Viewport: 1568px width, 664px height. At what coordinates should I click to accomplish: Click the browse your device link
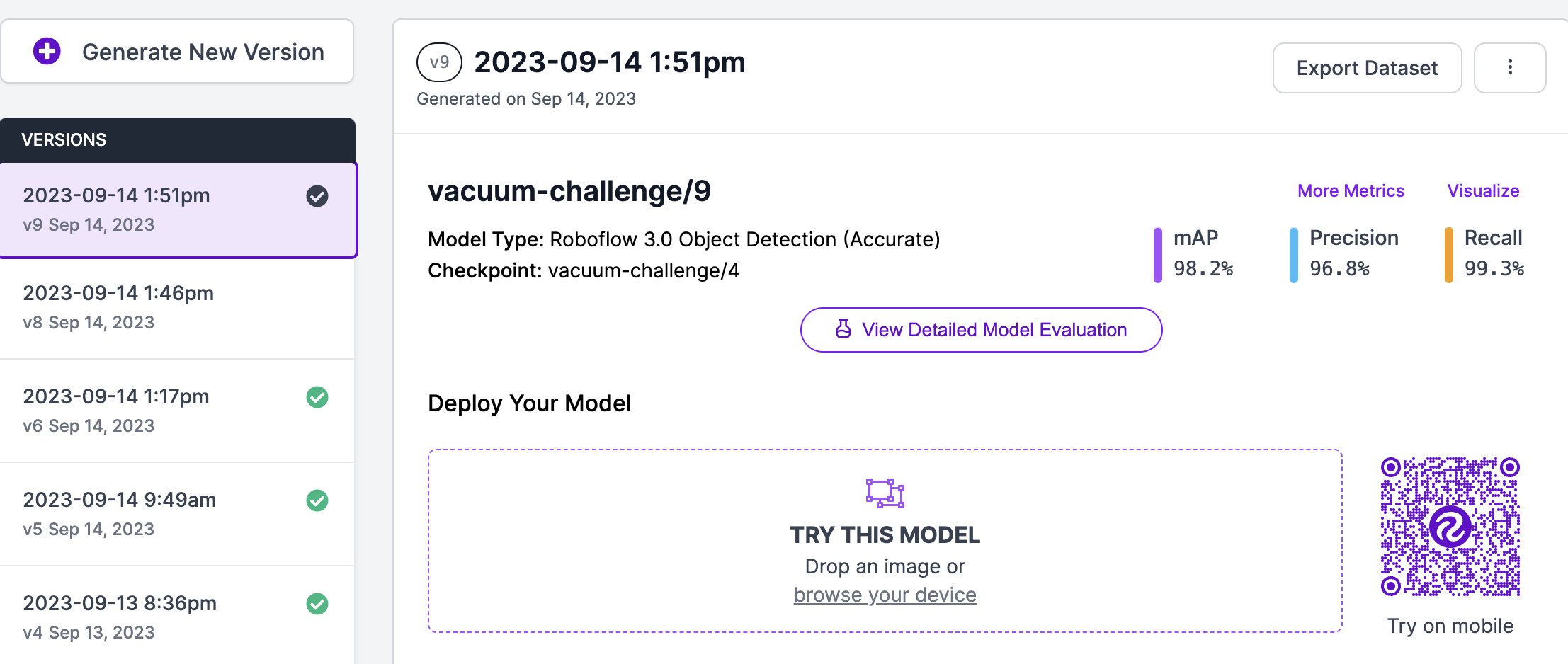click(x=885, y=595)
